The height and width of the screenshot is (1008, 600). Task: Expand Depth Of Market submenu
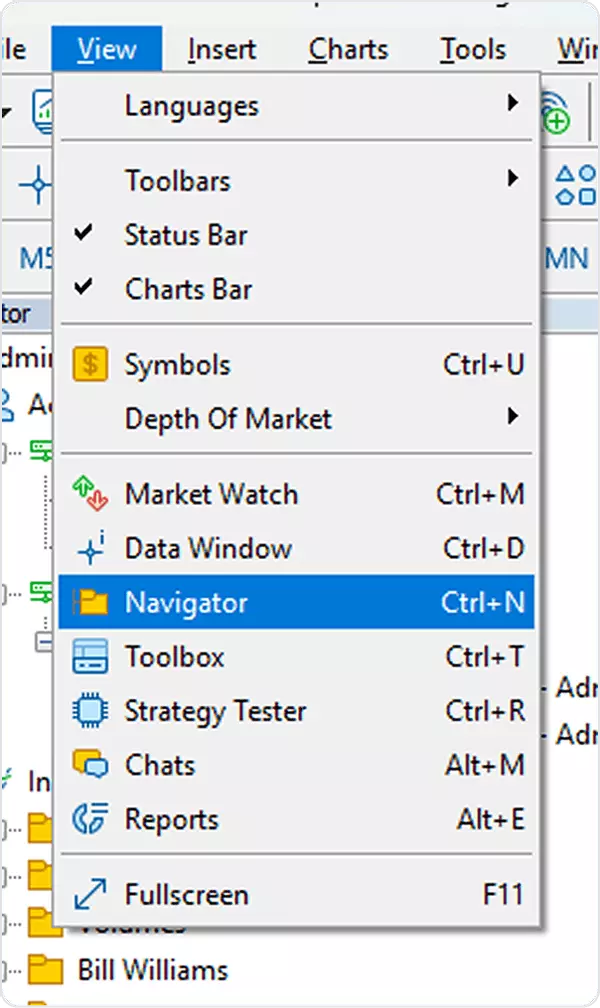pyautogui.click(x=513, y=418)
